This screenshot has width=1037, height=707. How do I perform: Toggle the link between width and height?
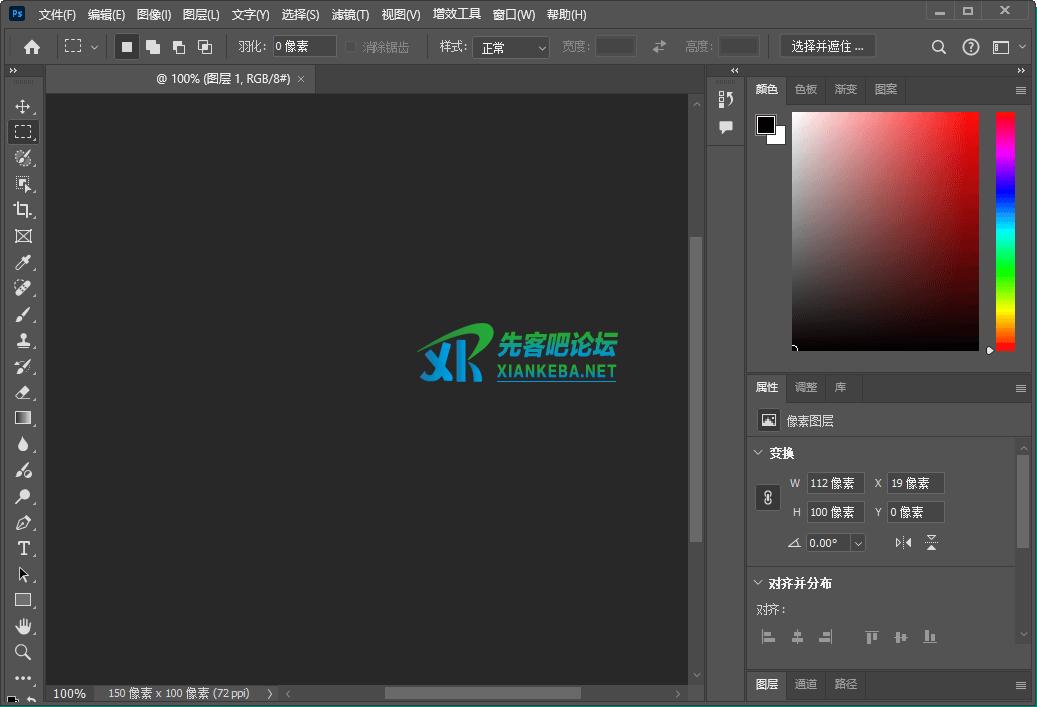coord(767,497)
